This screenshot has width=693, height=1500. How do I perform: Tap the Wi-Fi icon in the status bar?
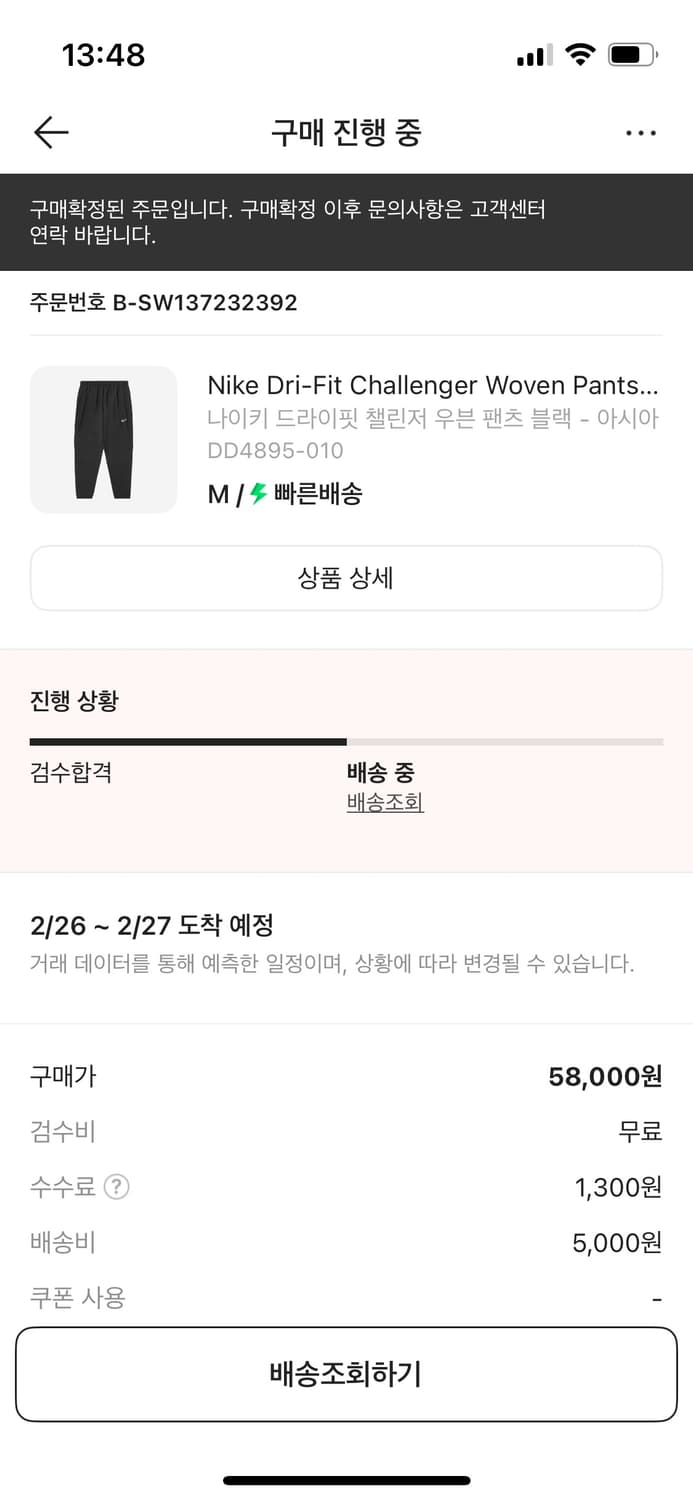coord(580,55)
